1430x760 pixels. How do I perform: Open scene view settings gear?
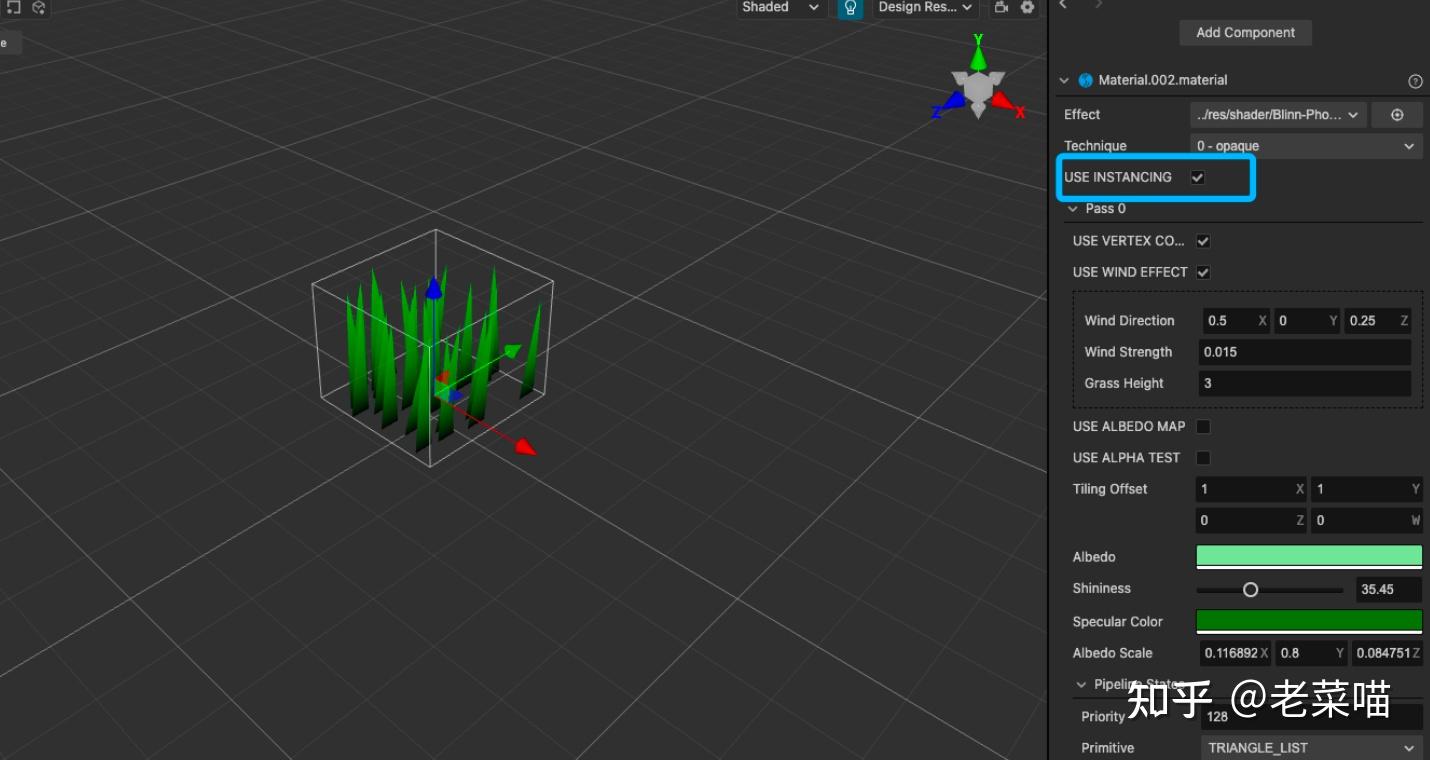pyautogui.click(x=1027, y=7)
